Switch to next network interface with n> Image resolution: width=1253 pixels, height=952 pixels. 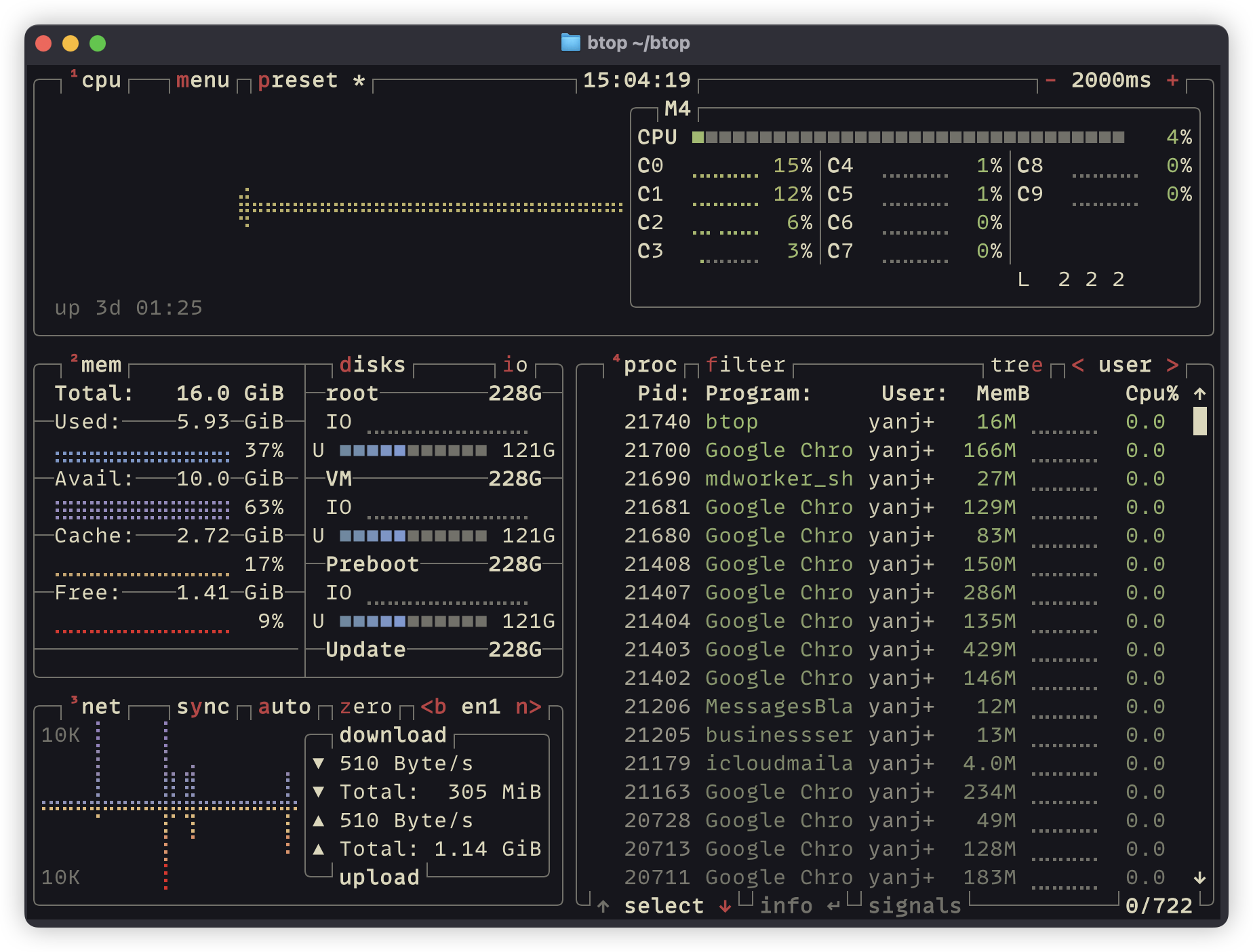528,707
